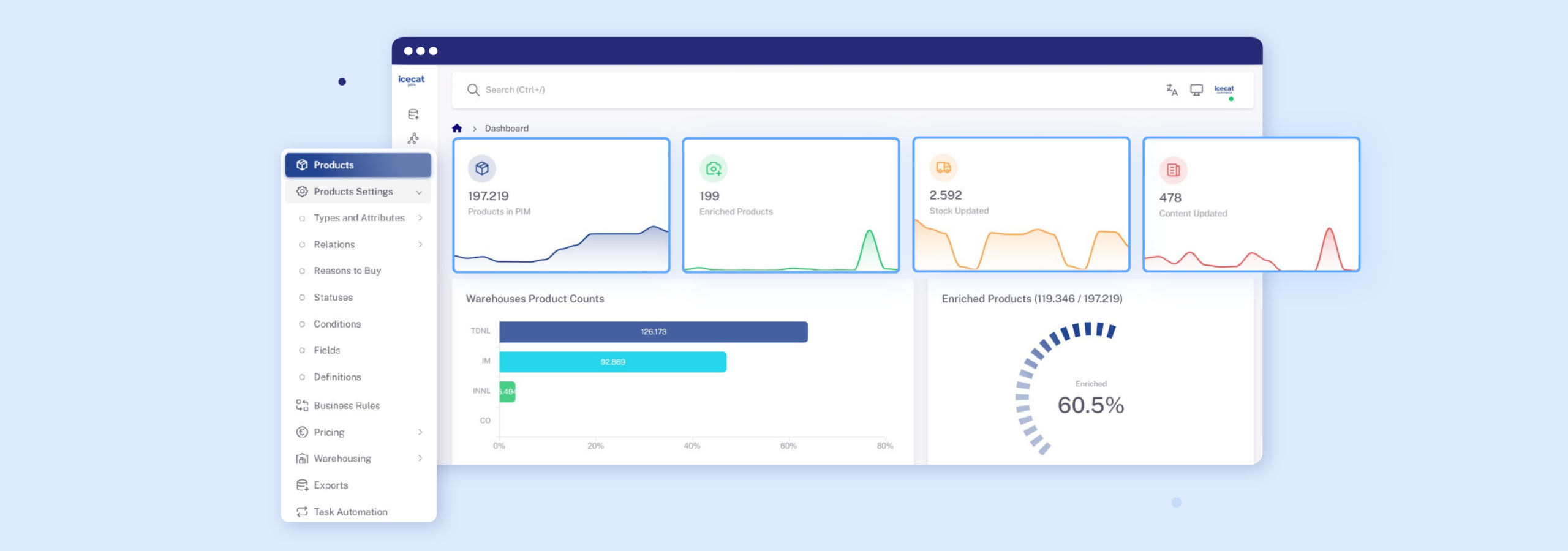Click the network nodes icon in sidebar

tap(413, 139)
